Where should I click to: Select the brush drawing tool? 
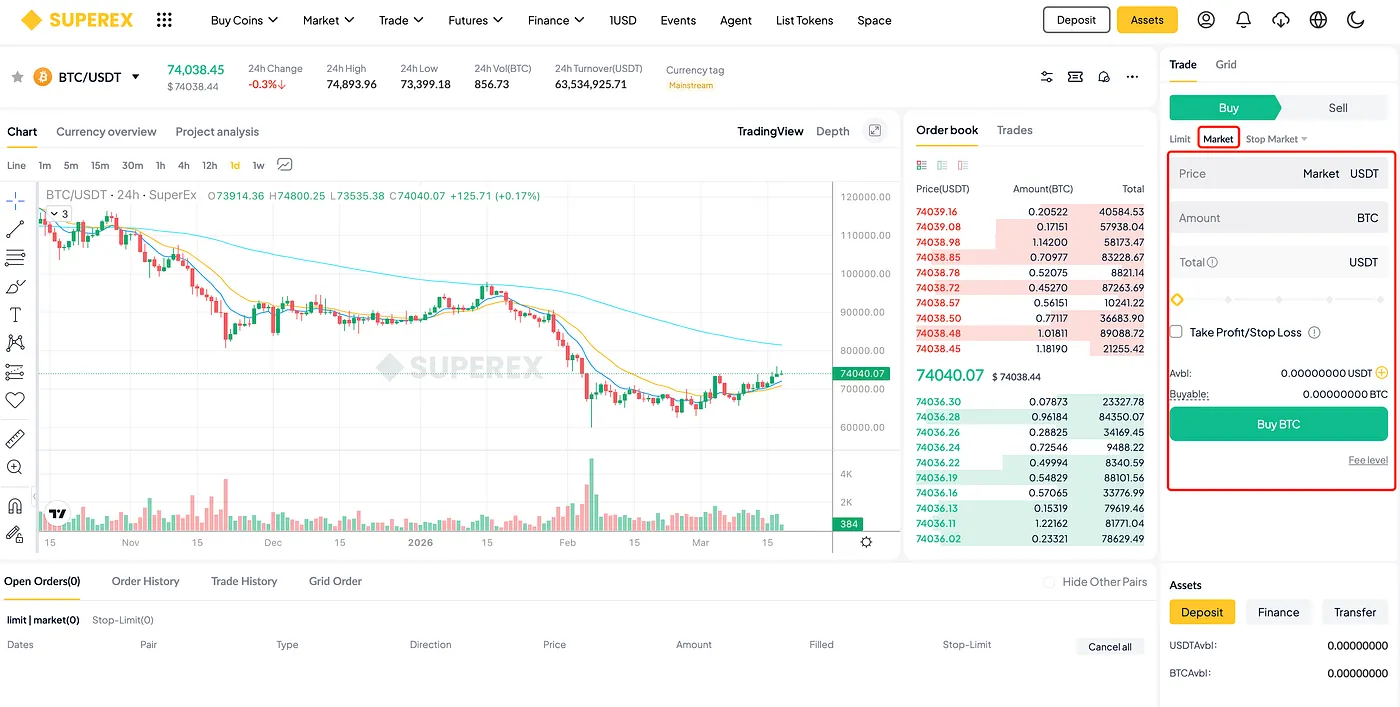[15, 286]
